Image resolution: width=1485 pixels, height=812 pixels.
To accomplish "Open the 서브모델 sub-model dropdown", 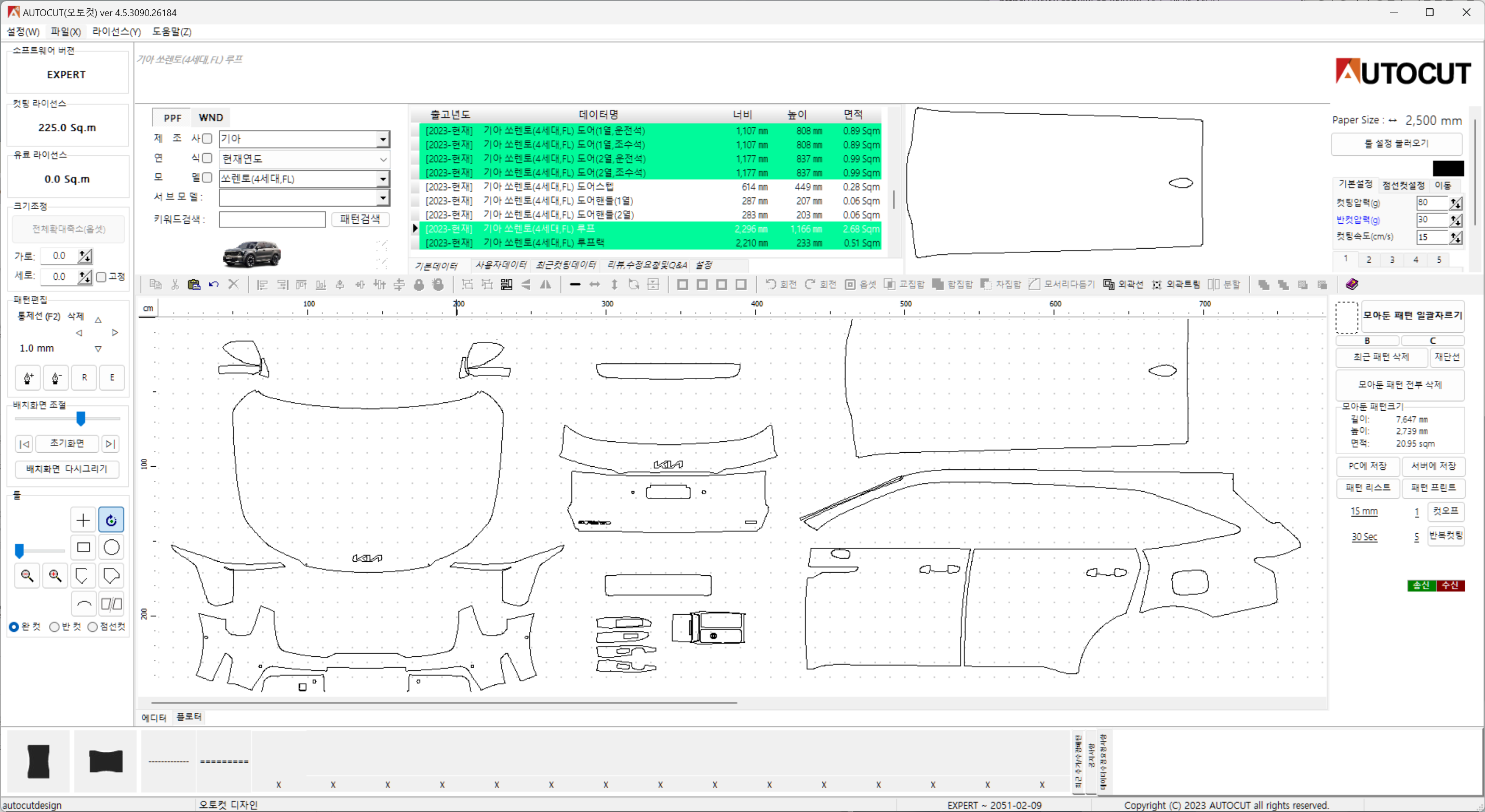I will pyautogui.click(x=383, y=198).
